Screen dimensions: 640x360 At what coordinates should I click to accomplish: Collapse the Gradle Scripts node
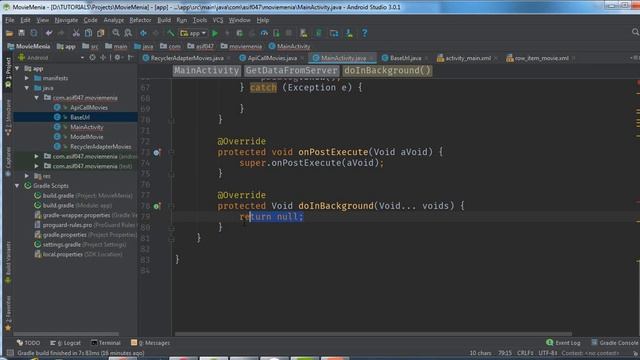(17, 186)
